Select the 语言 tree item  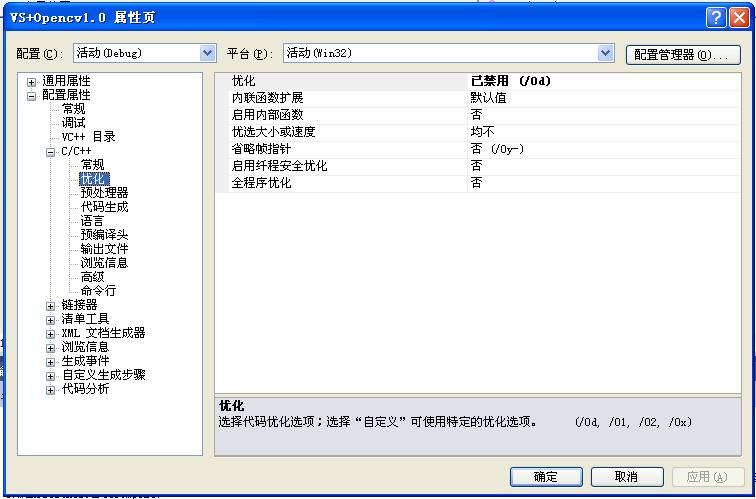[x=93, y=221]
